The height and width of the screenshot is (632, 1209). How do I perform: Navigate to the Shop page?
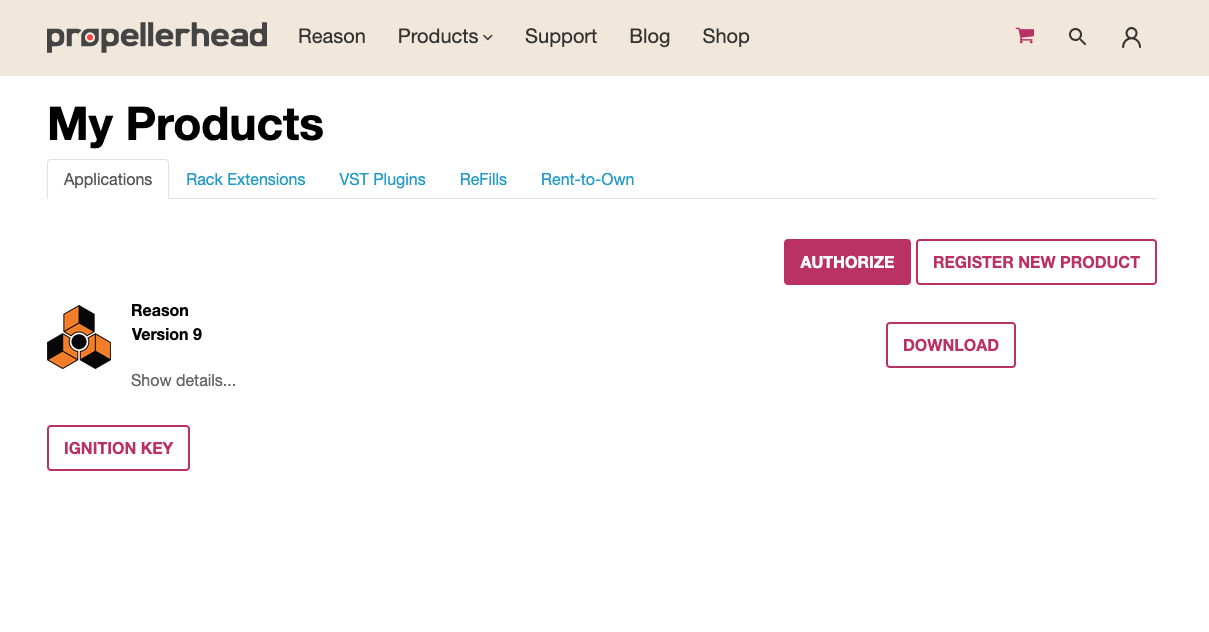726,37
